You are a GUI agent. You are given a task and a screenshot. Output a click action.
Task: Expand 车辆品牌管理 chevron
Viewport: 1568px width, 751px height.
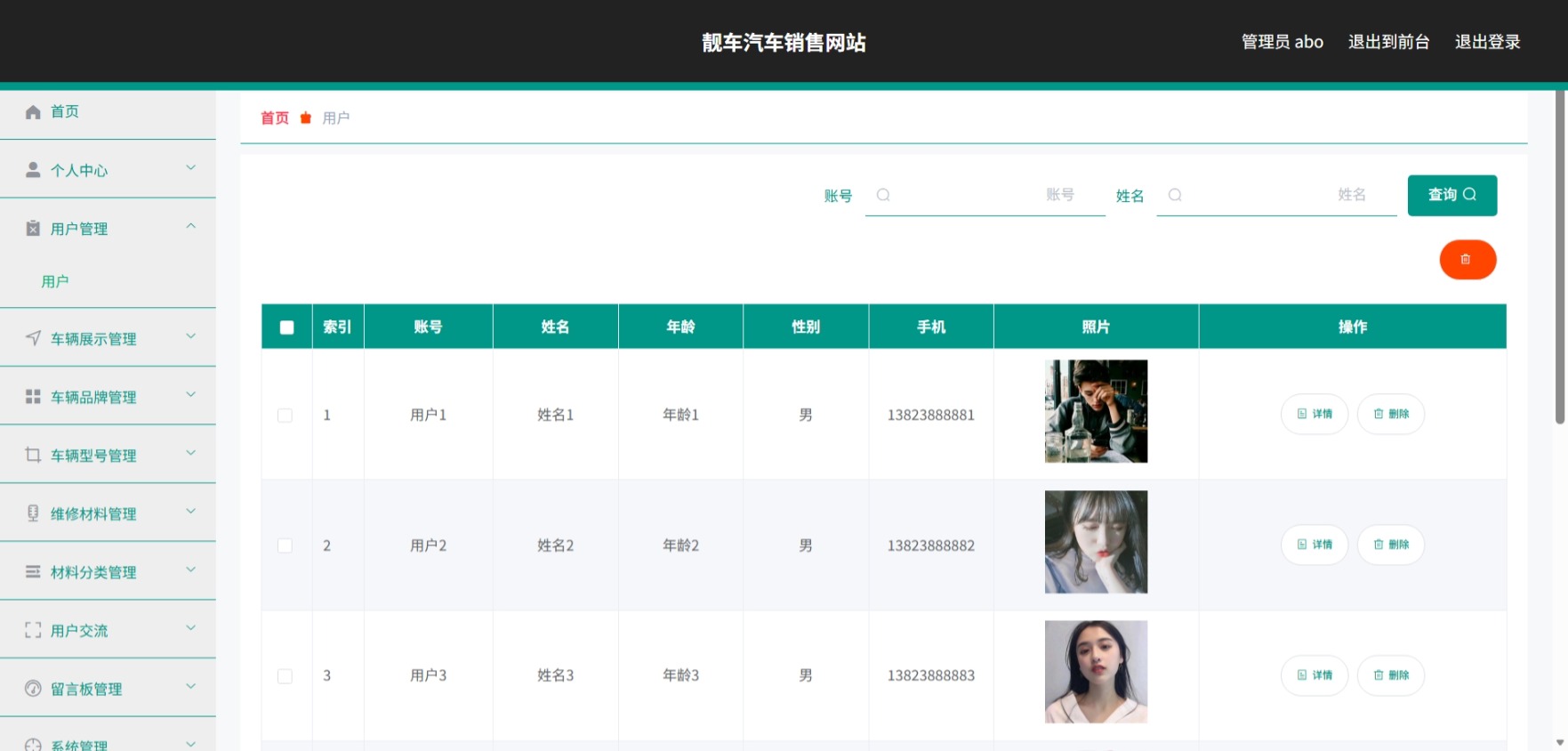coord(190,394)
